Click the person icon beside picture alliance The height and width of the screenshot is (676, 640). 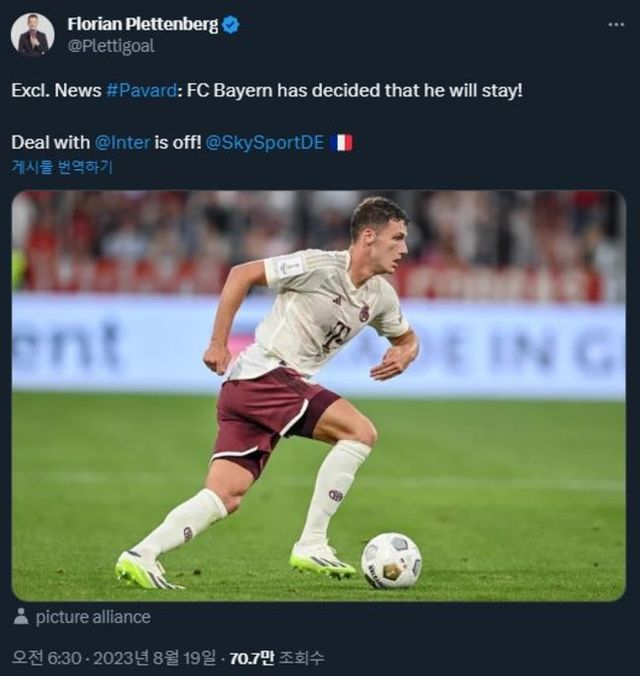(x=21, y=617)
